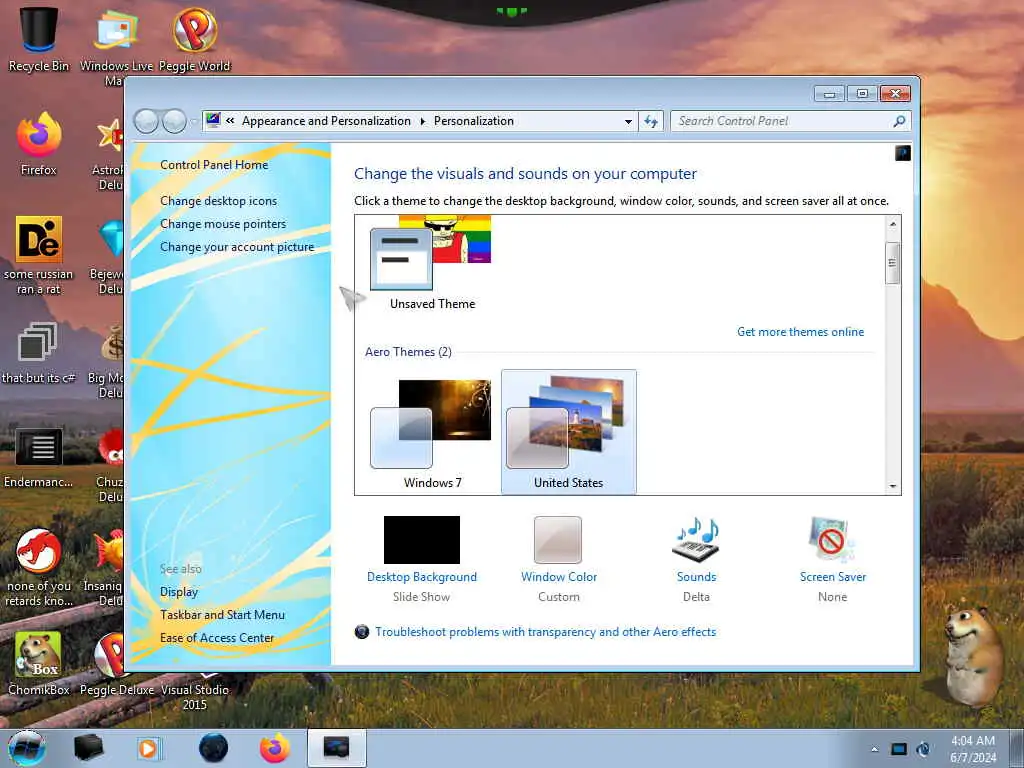1024x768 pixels.
Task: Open Change mouse pointers link
Action: click(x=223, y=224)
